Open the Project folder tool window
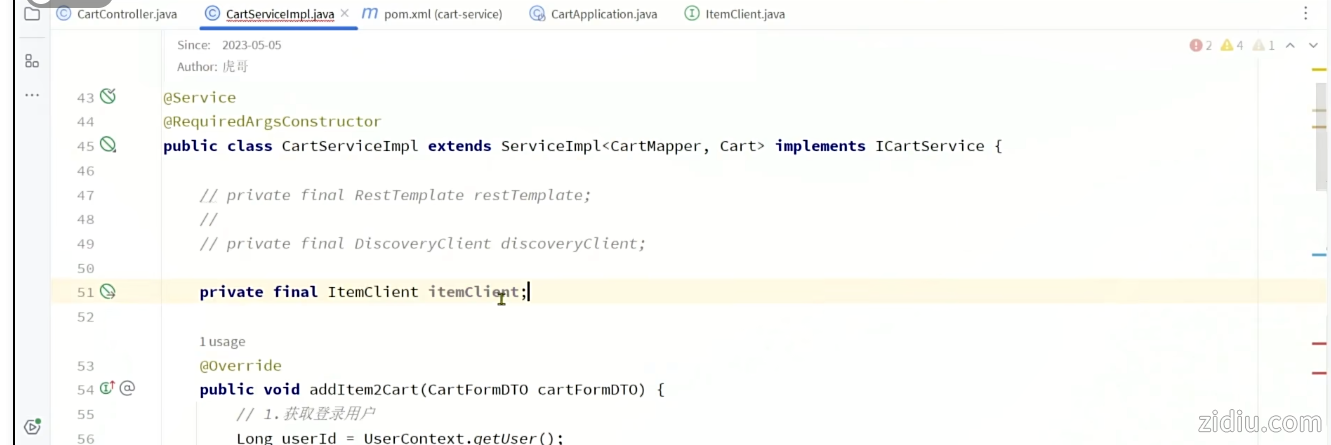This screenshot has width=1331, height=445. tap(32, 14)
